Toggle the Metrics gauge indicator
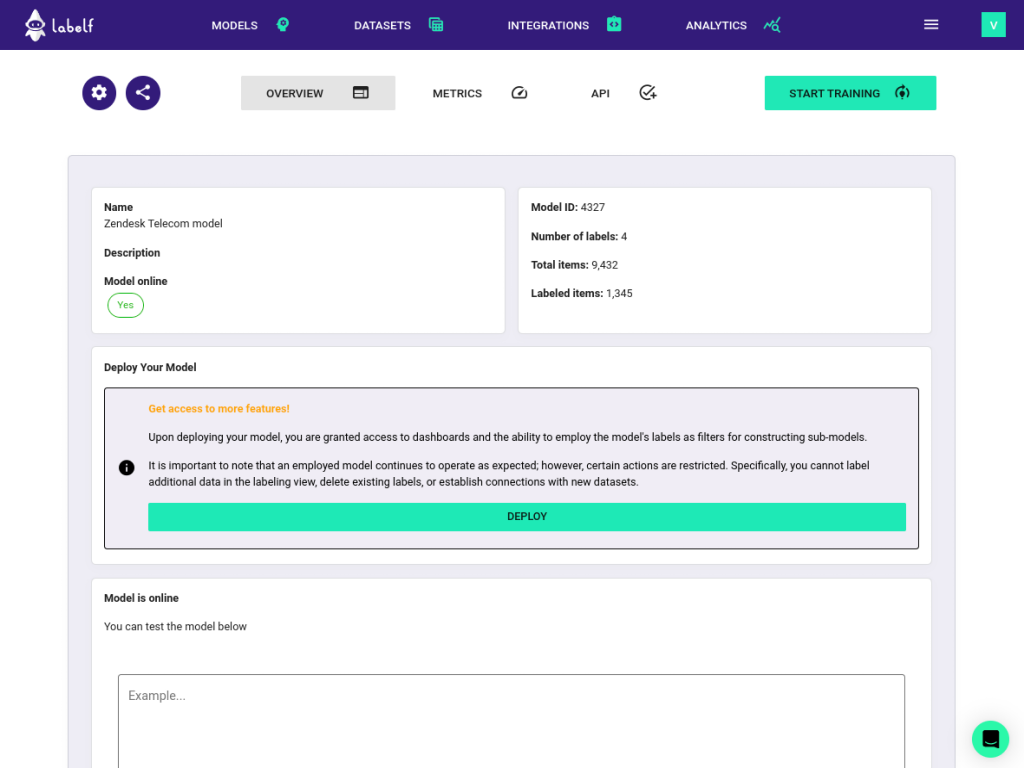 (x=519, y=91)
